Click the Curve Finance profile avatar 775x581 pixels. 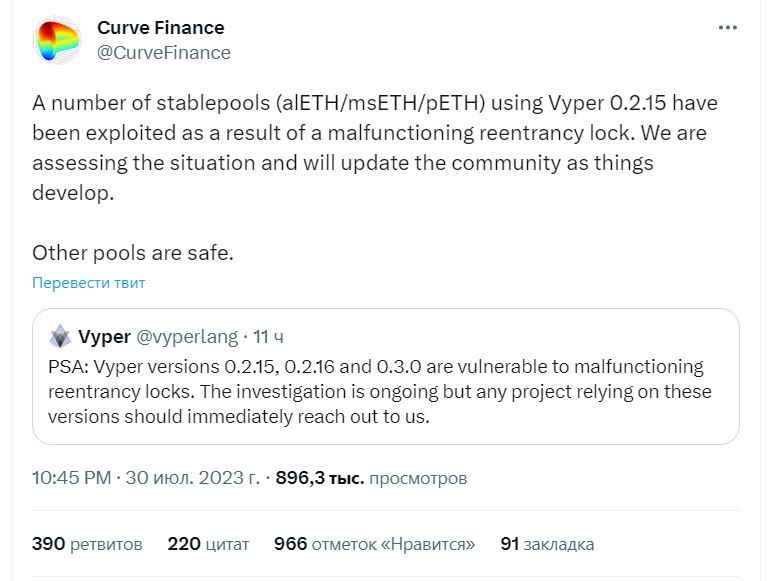click(56, 40)
